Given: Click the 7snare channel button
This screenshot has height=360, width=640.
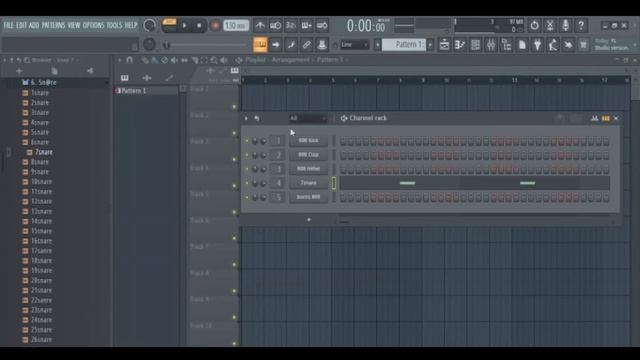Looking at the screenshot, I should pyautogui.click(x=308, y=183).
